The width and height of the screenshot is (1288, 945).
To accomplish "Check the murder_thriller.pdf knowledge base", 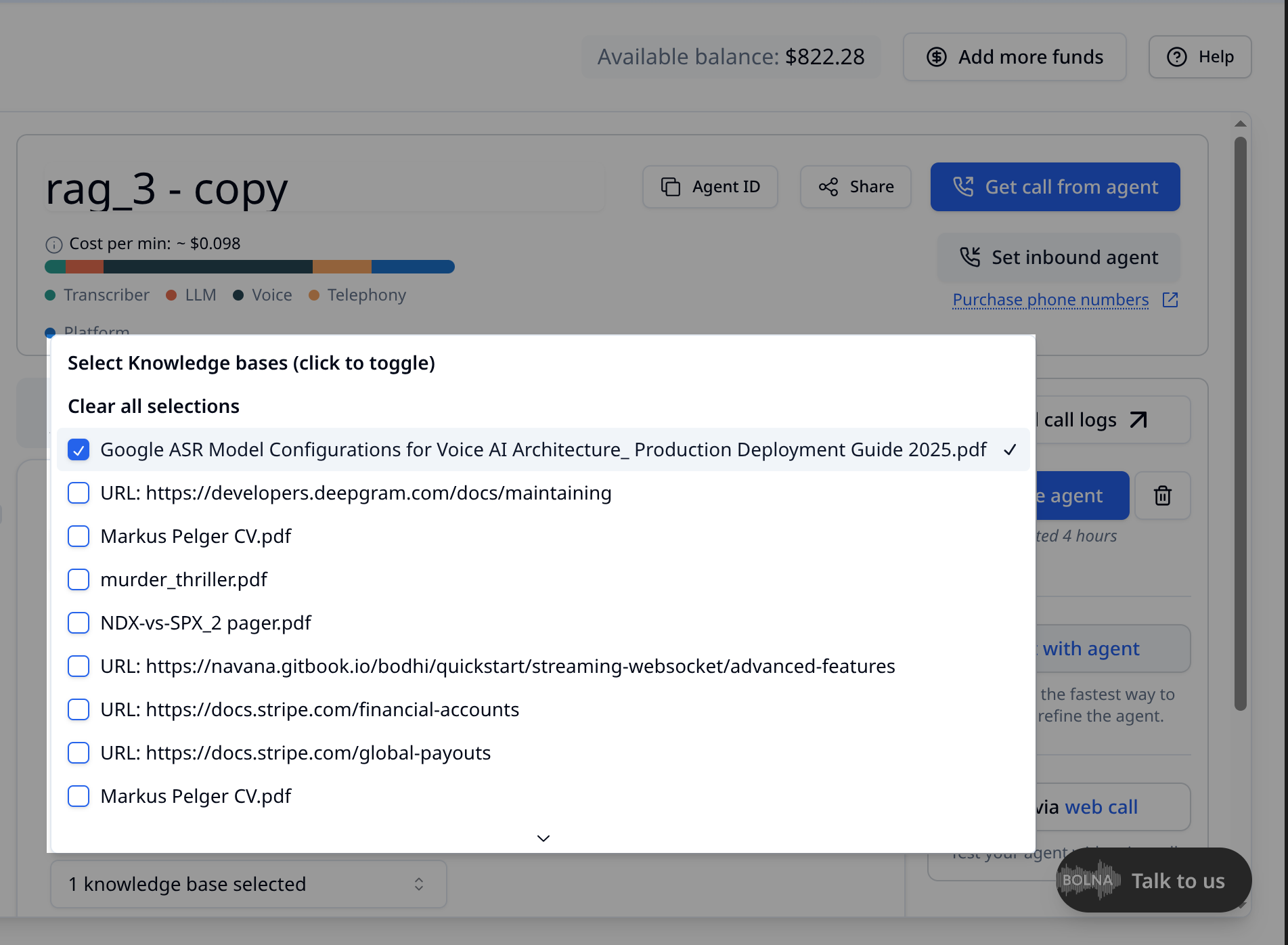I will [79, 579].
